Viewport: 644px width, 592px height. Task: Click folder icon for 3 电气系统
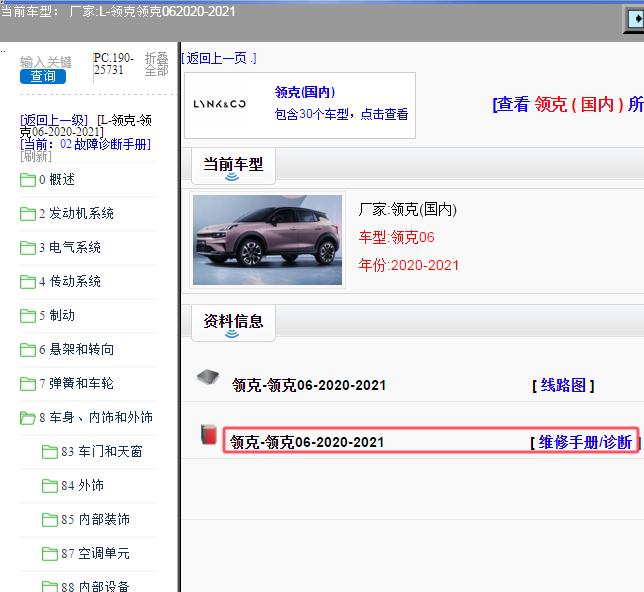coord(28,248)
